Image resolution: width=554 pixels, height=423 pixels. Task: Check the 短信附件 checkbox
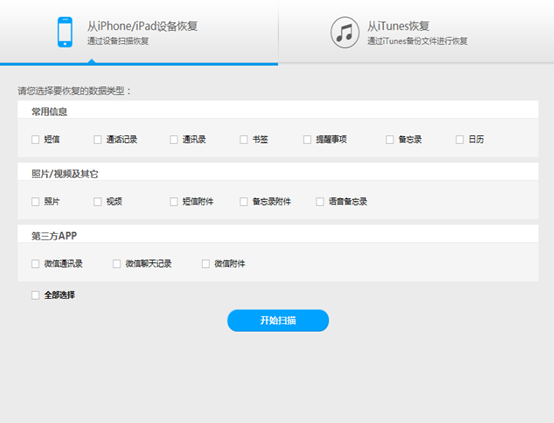click(174, 202)
